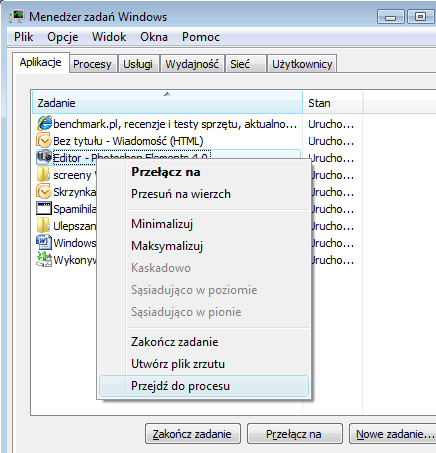Switch to the Procesy tab
Viewport: 436px width, 453px height.
92,64
